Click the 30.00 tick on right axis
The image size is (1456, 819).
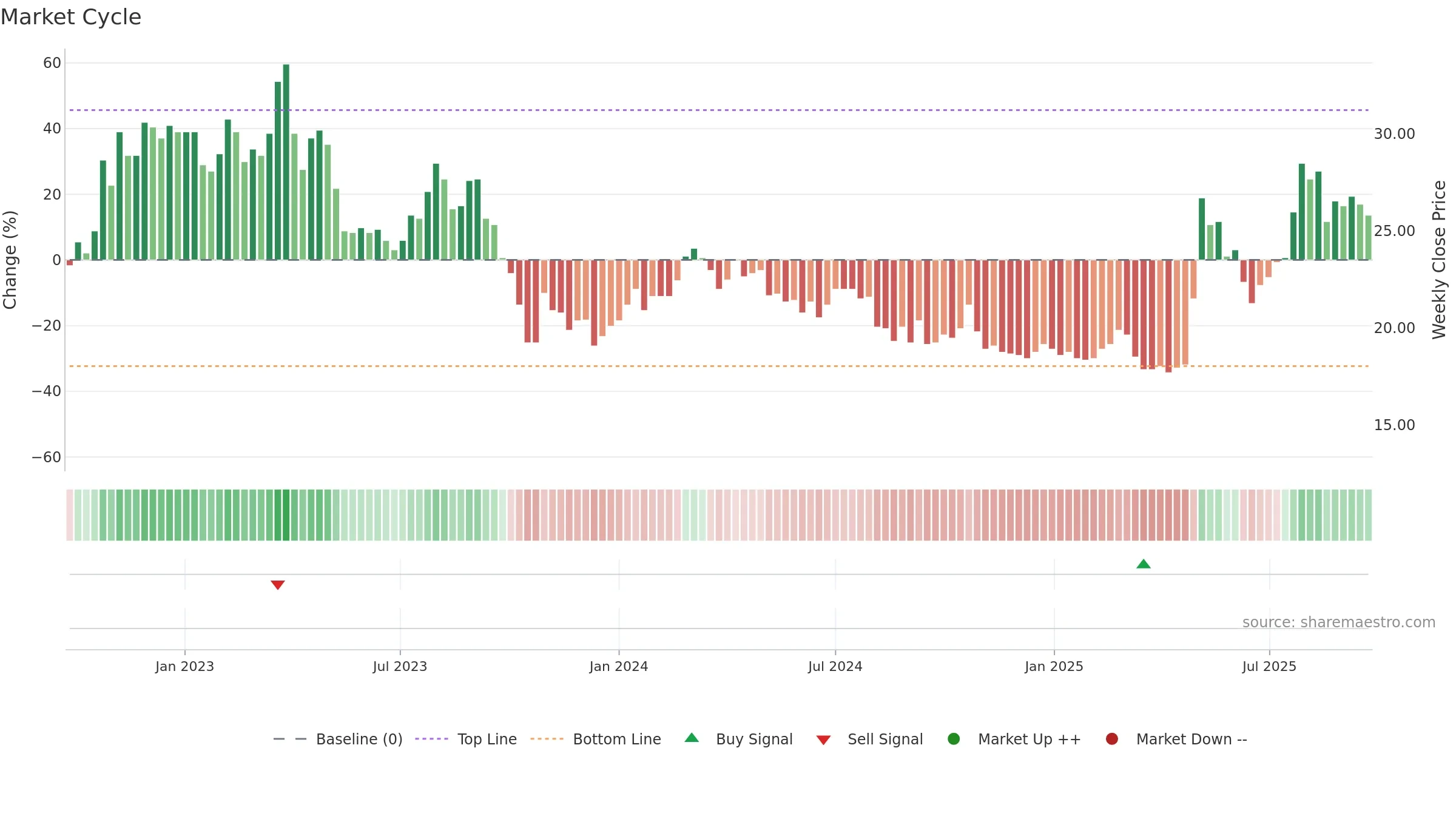point(1394,133)
